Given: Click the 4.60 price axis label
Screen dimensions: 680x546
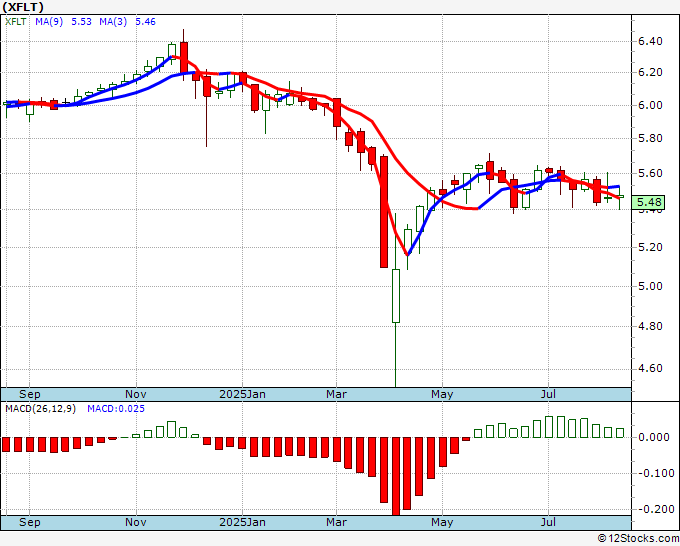Looking at the screenshot, I should point(650,369).
